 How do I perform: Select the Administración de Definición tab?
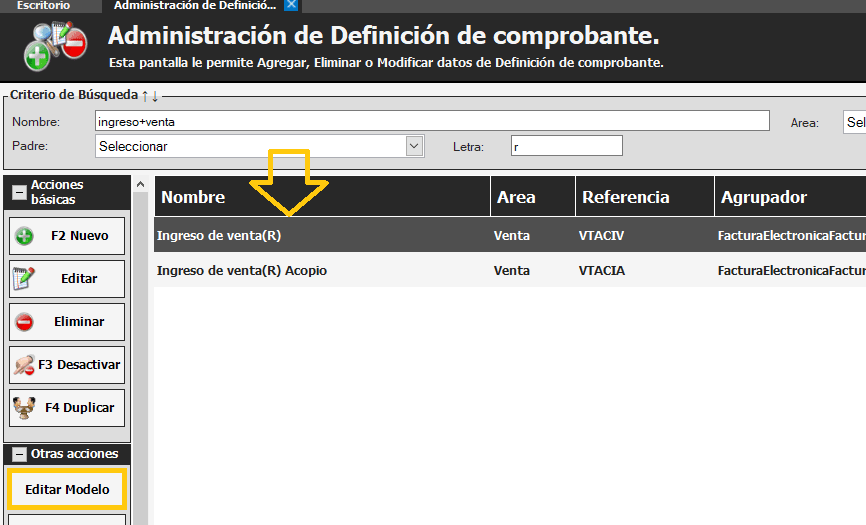[193, 5]
